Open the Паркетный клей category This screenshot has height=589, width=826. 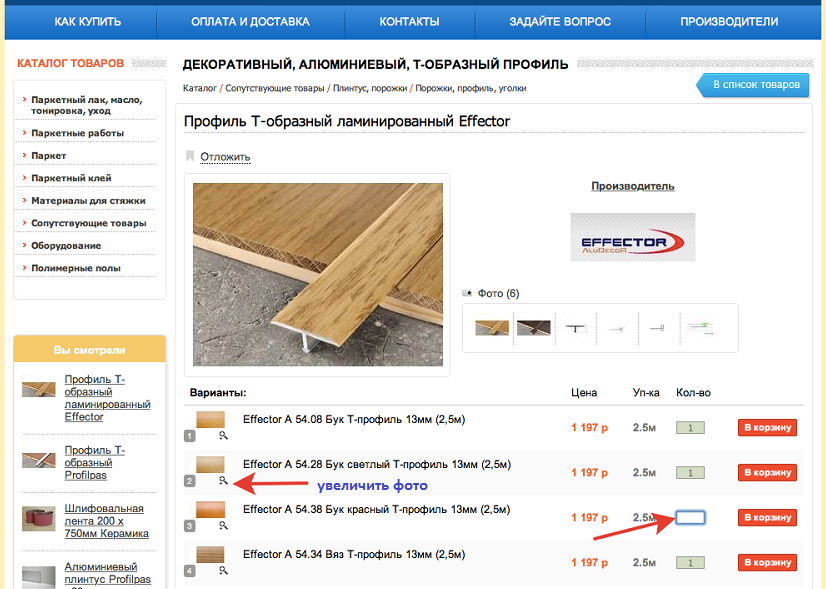click(71, 178)
